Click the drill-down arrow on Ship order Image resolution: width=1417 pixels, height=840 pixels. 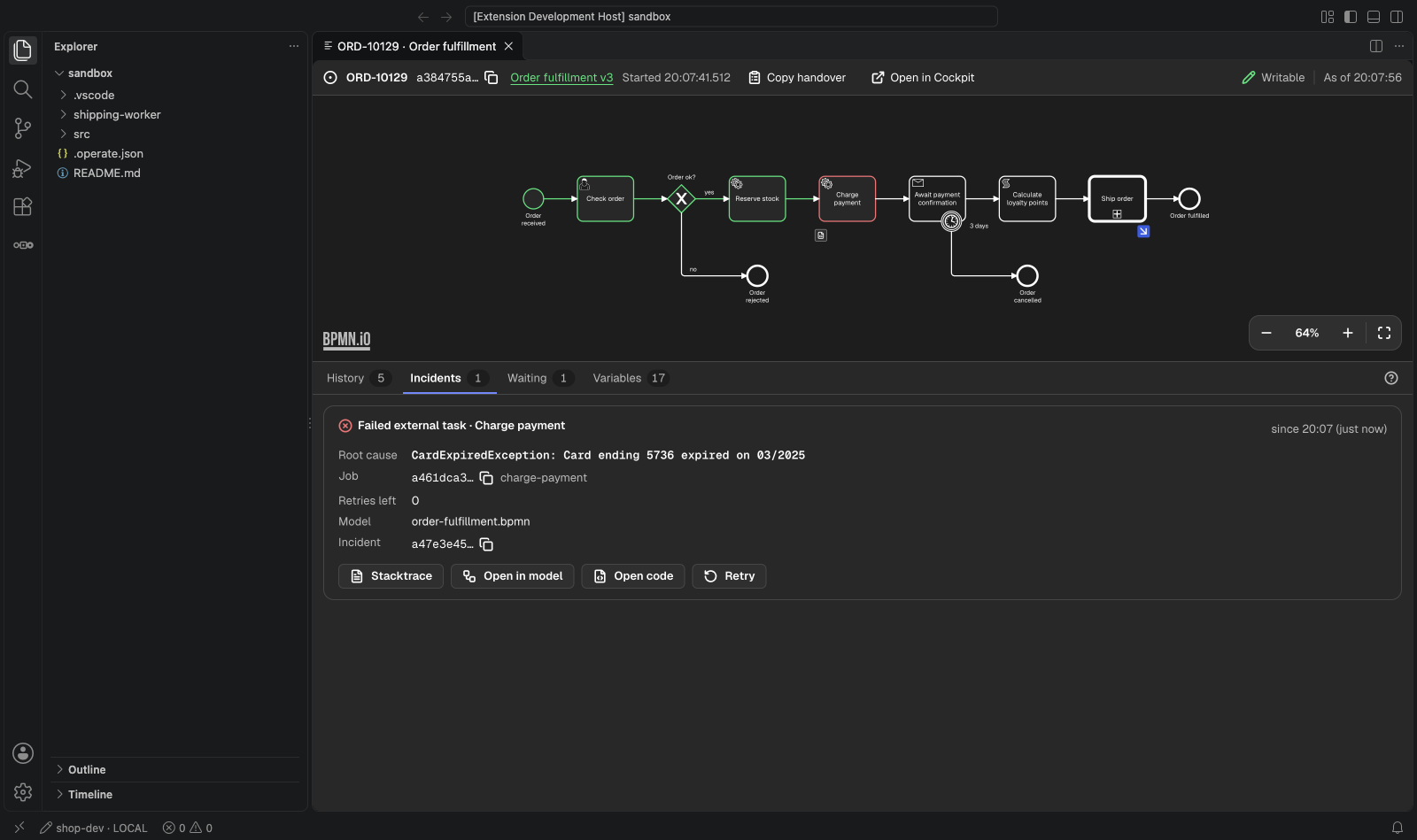(1143, 231)
